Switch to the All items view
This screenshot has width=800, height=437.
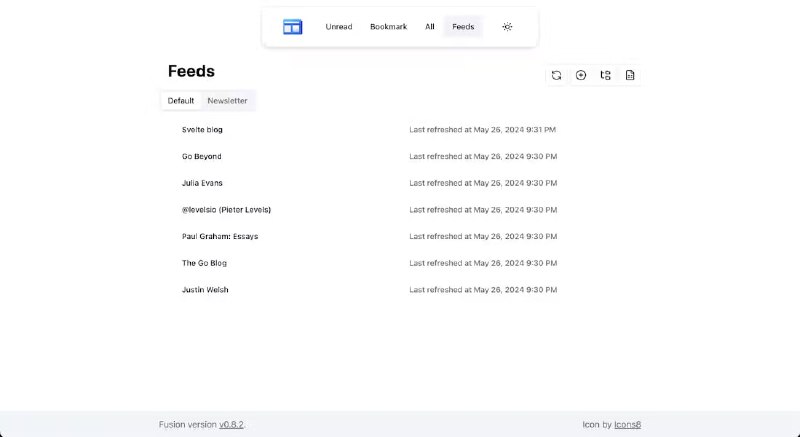430,27
